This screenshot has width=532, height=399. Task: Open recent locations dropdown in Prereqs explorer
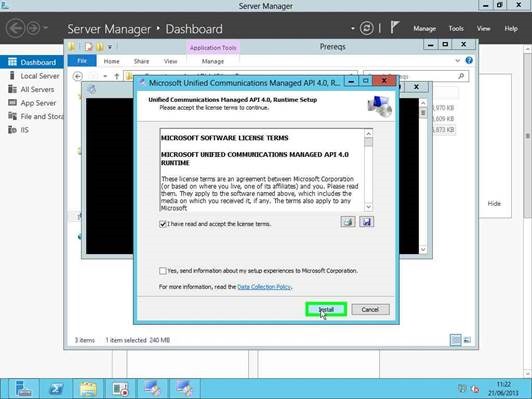pyautogui.click(x=106, y=76)
